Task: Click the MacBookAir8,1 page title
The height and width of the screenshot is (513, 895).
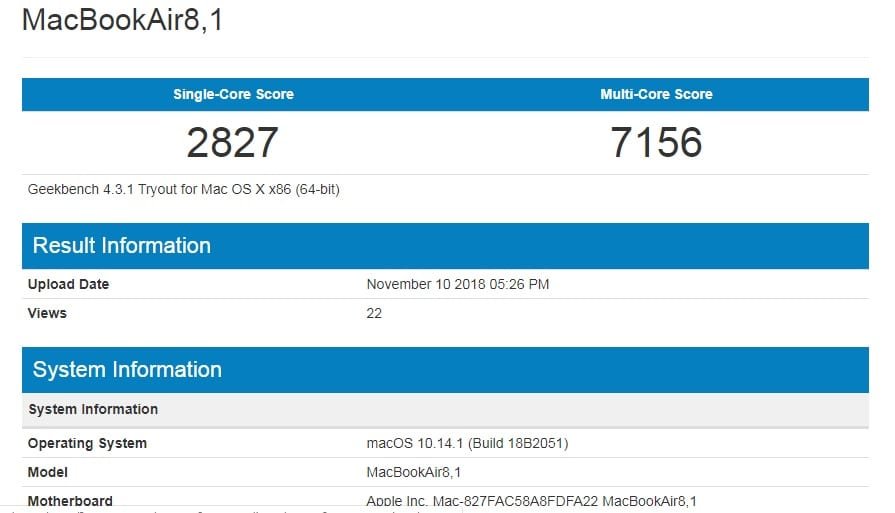Action: click(122, 20)
